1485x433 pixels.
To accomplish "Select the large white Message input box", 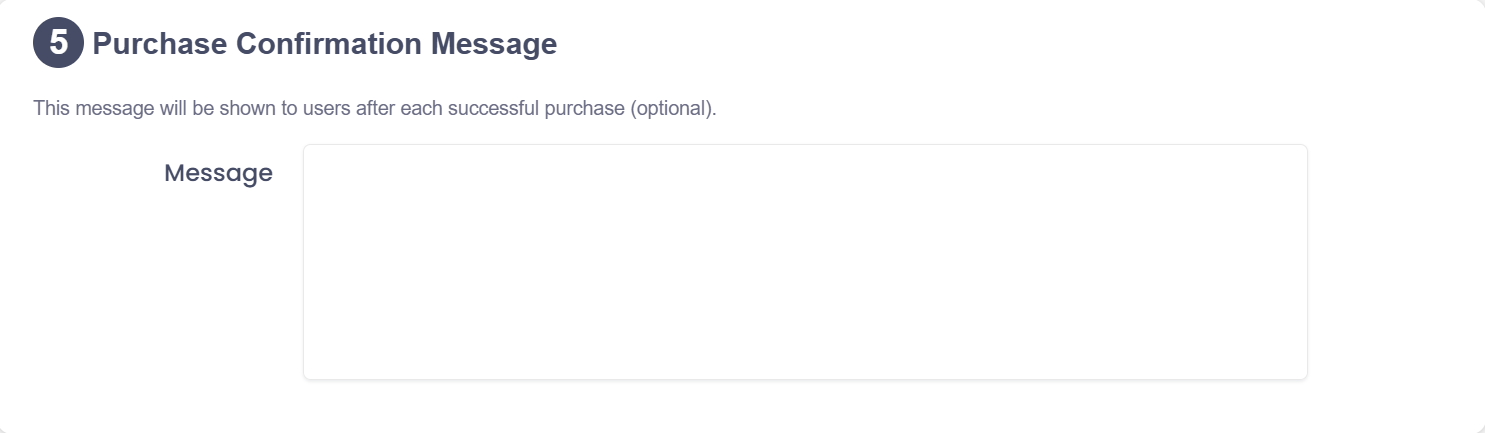I will (805, 262).
